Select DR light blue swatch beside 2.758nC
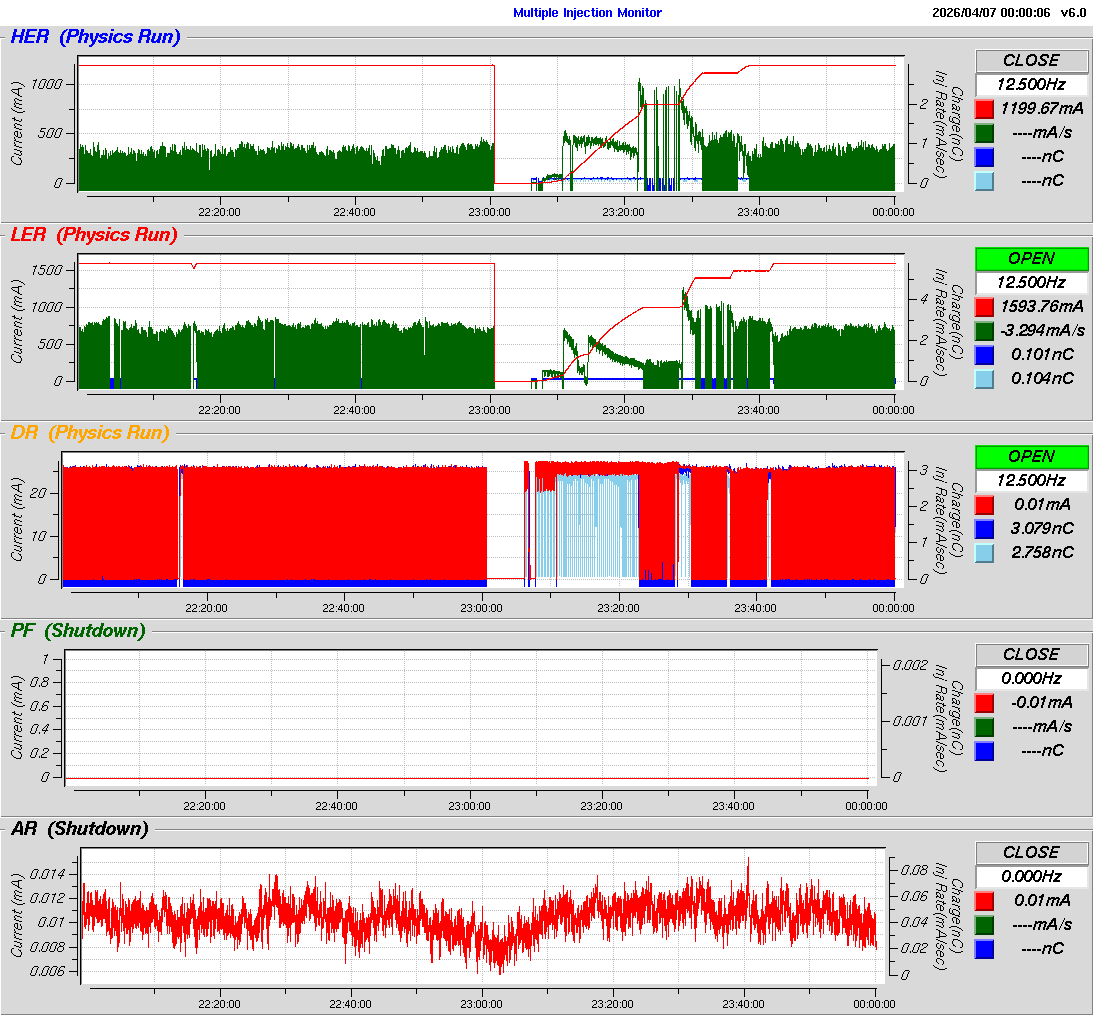This screenshot has width=1093, height=1015. coord(984,553)
